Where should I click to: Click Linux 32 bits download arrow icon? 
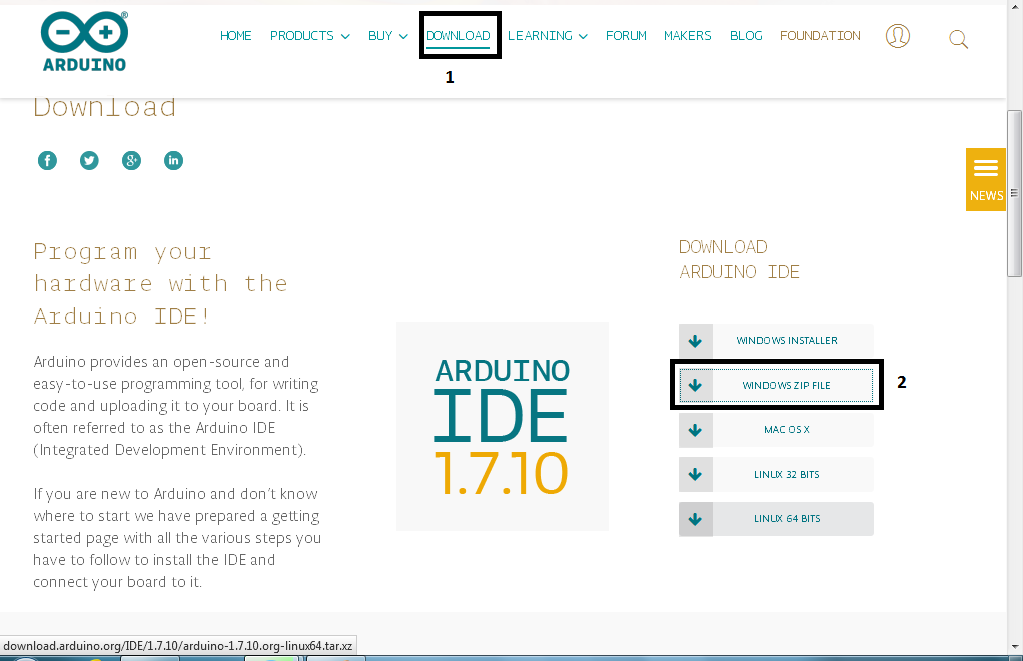(695, 474)
